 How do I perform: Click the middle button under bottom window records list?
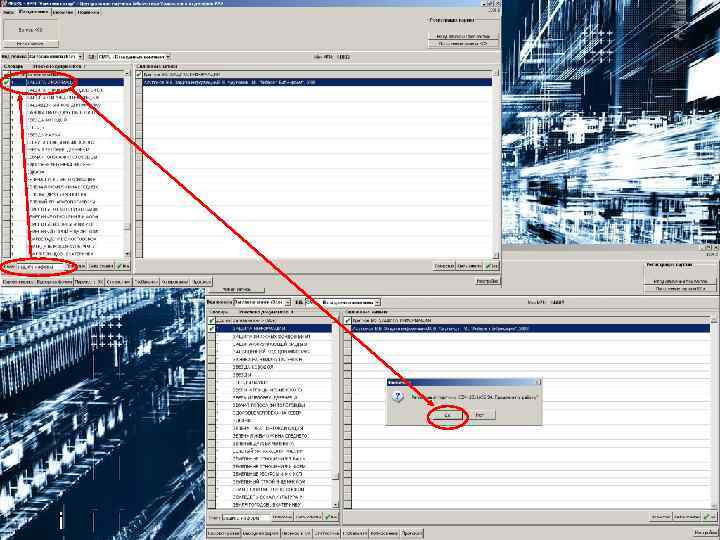coord(687,517)
